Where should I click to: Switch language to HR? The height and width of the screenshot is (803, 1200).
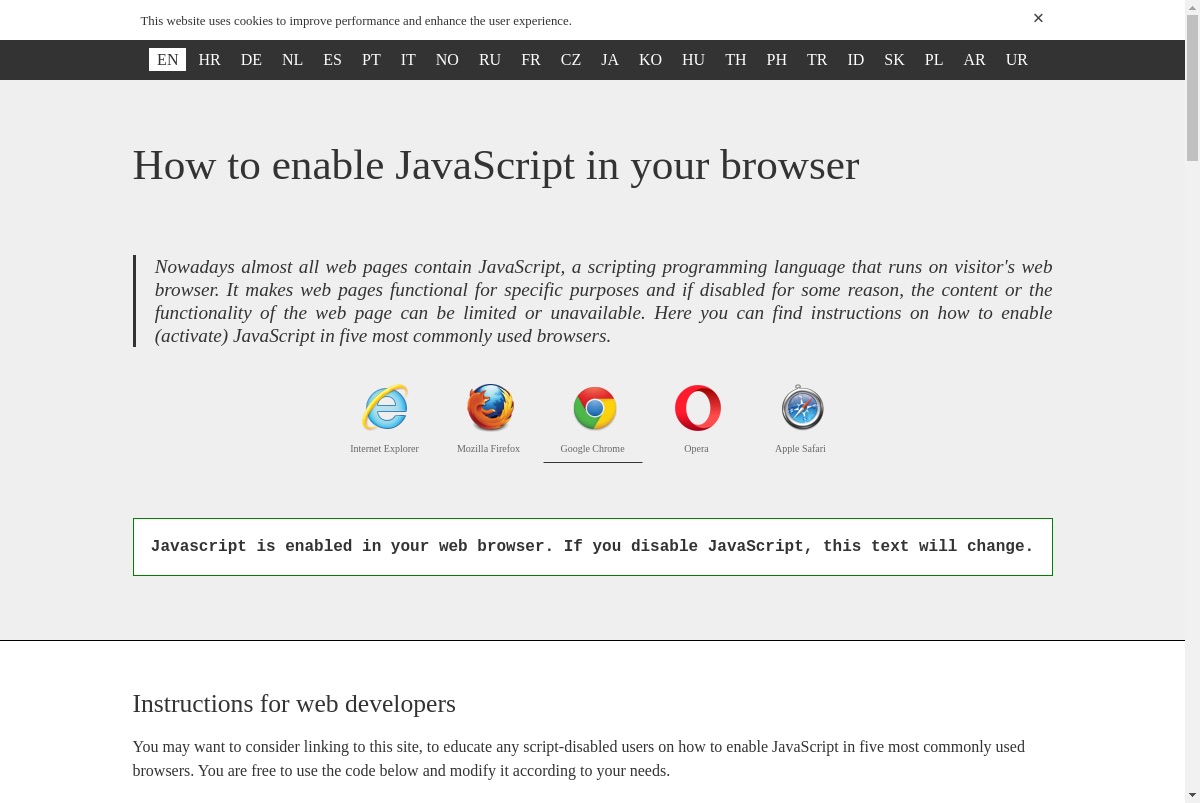pyautogui.click(x=209, y=60)
